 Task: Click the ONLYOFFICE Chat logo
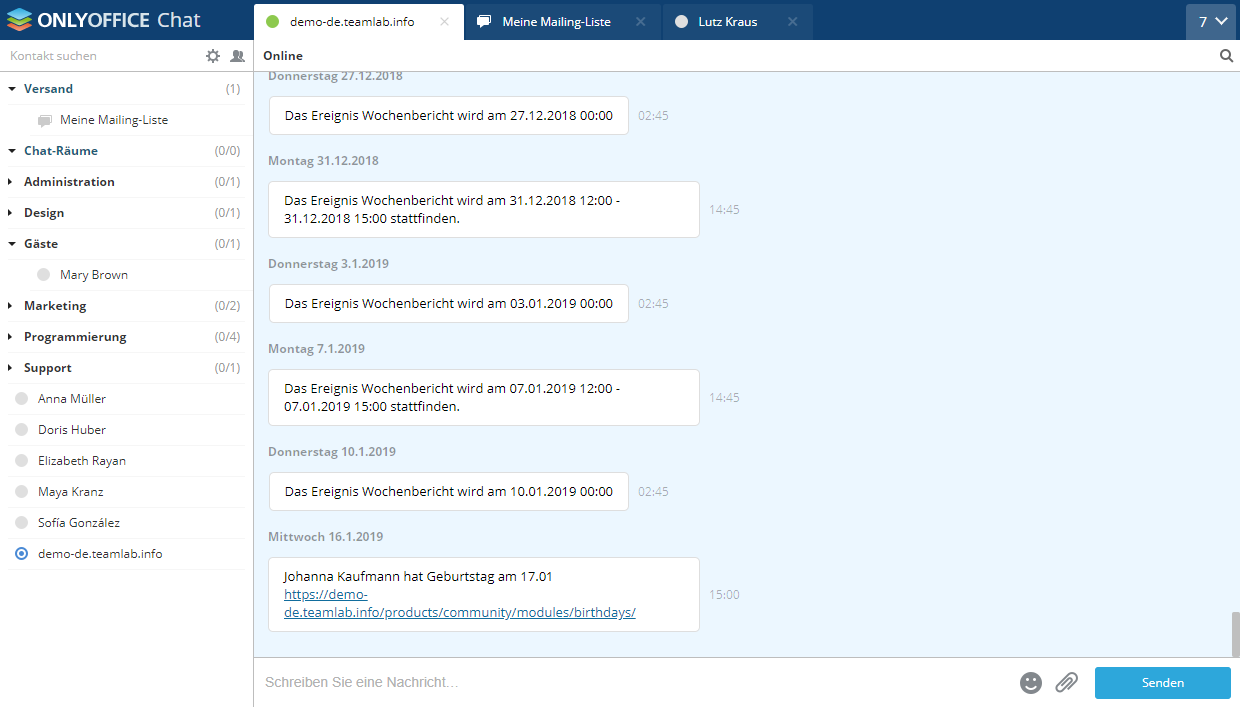tap(103, 20)
